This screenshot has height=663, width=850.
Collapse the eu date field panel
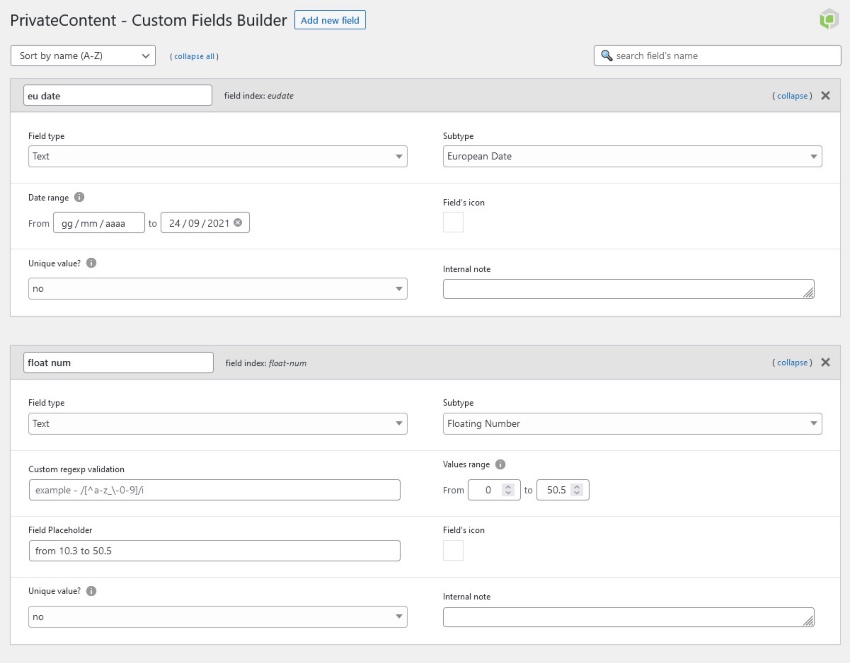(x=791, y=94)
